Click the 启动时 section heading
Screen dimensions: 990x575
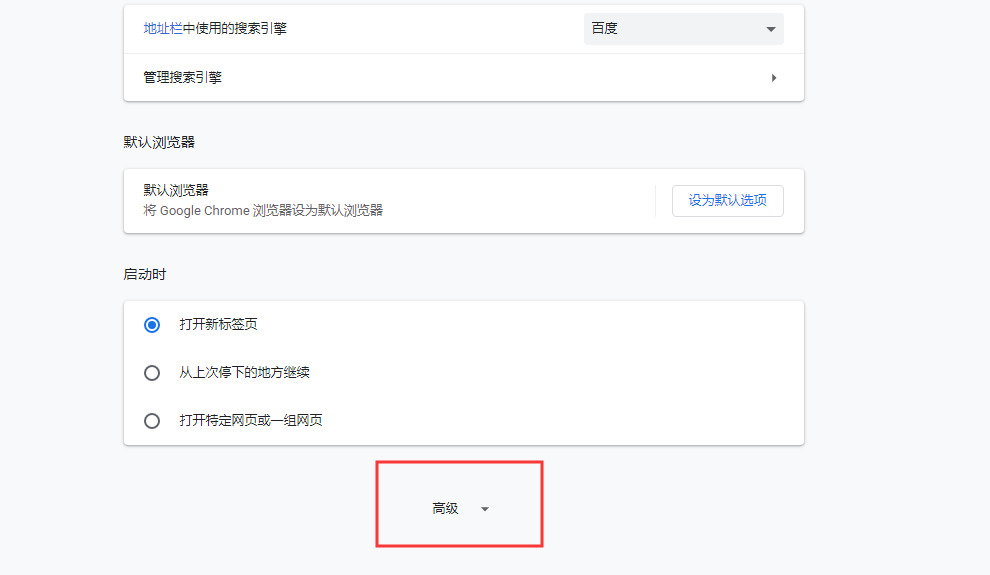tap(145, 275)
